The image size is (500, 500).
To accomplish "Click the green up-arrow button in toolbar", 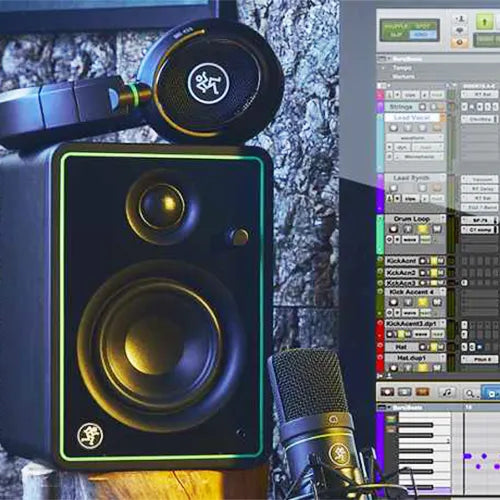I will 484,22.
